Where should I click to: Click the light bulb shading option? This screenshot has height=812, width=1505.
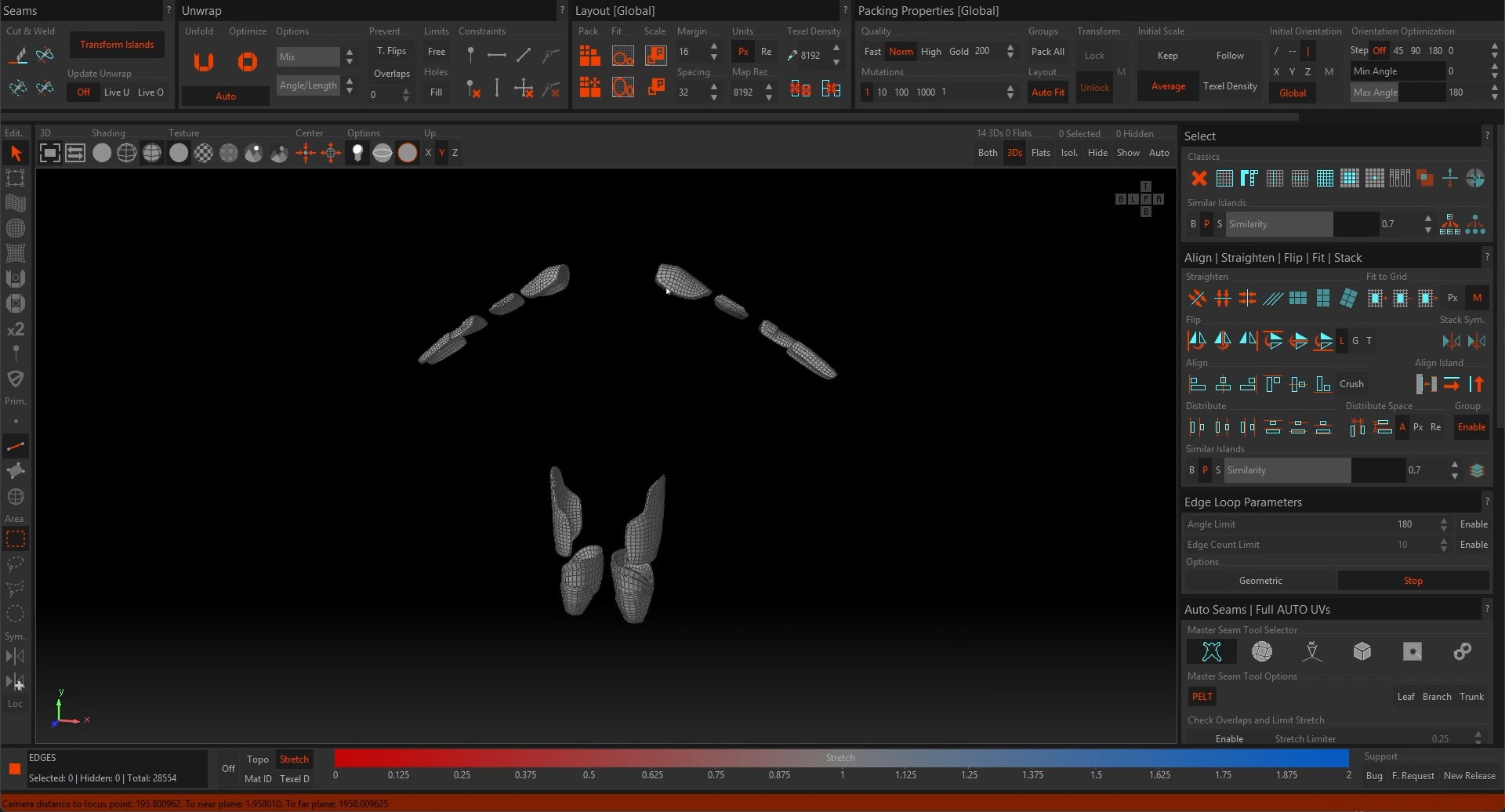[x=357, y=153]
